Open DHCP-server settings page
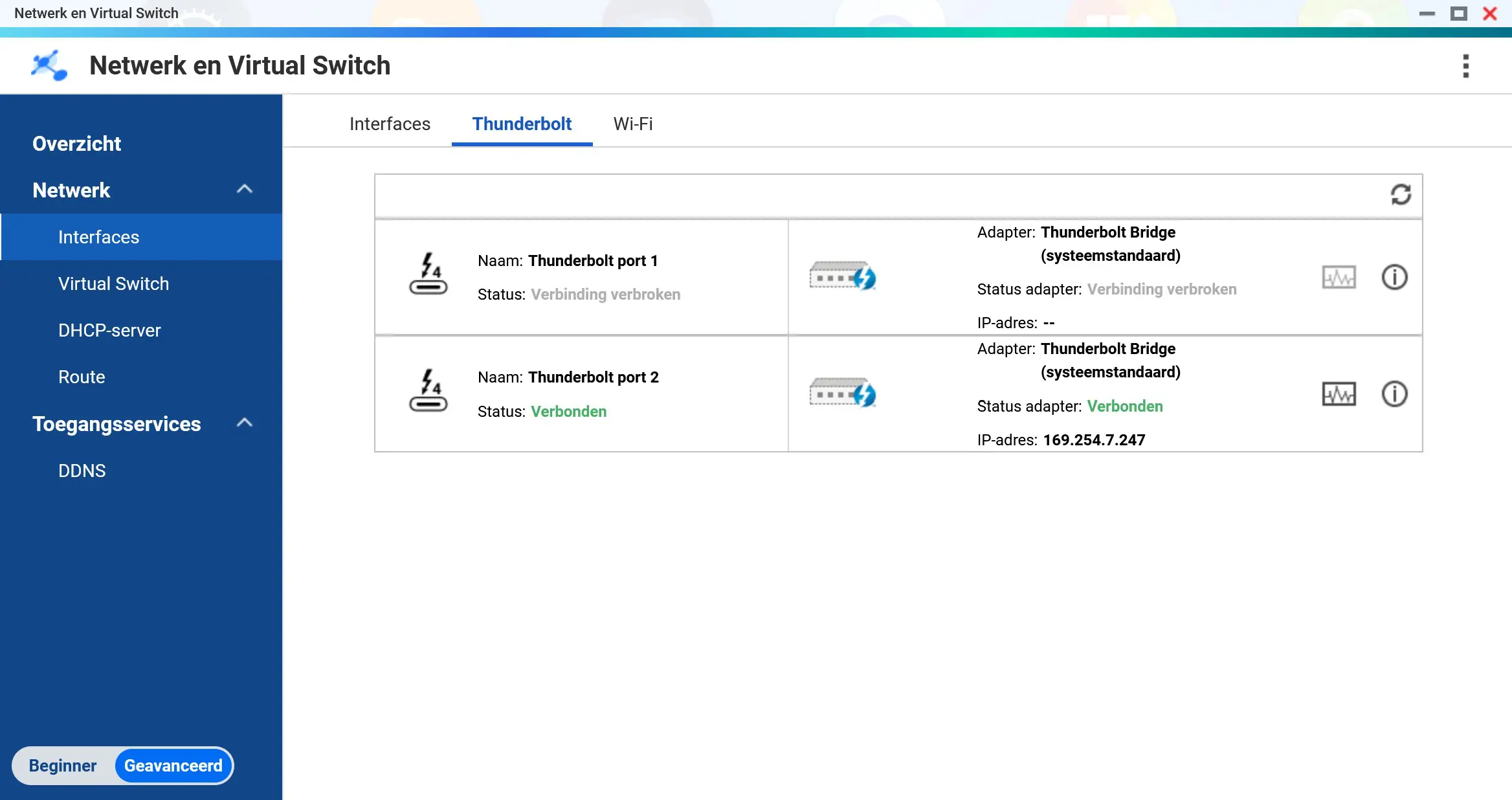 point(109,330)
